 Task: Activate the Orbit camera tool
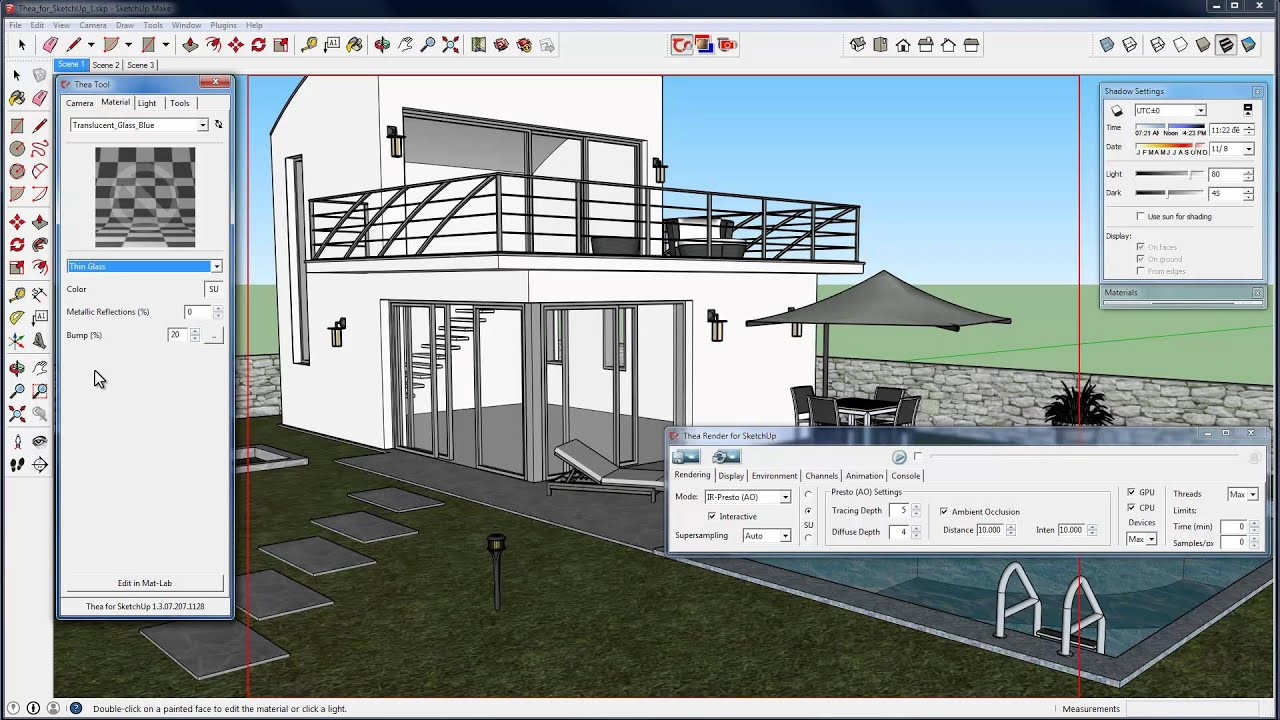coord(382,45)
